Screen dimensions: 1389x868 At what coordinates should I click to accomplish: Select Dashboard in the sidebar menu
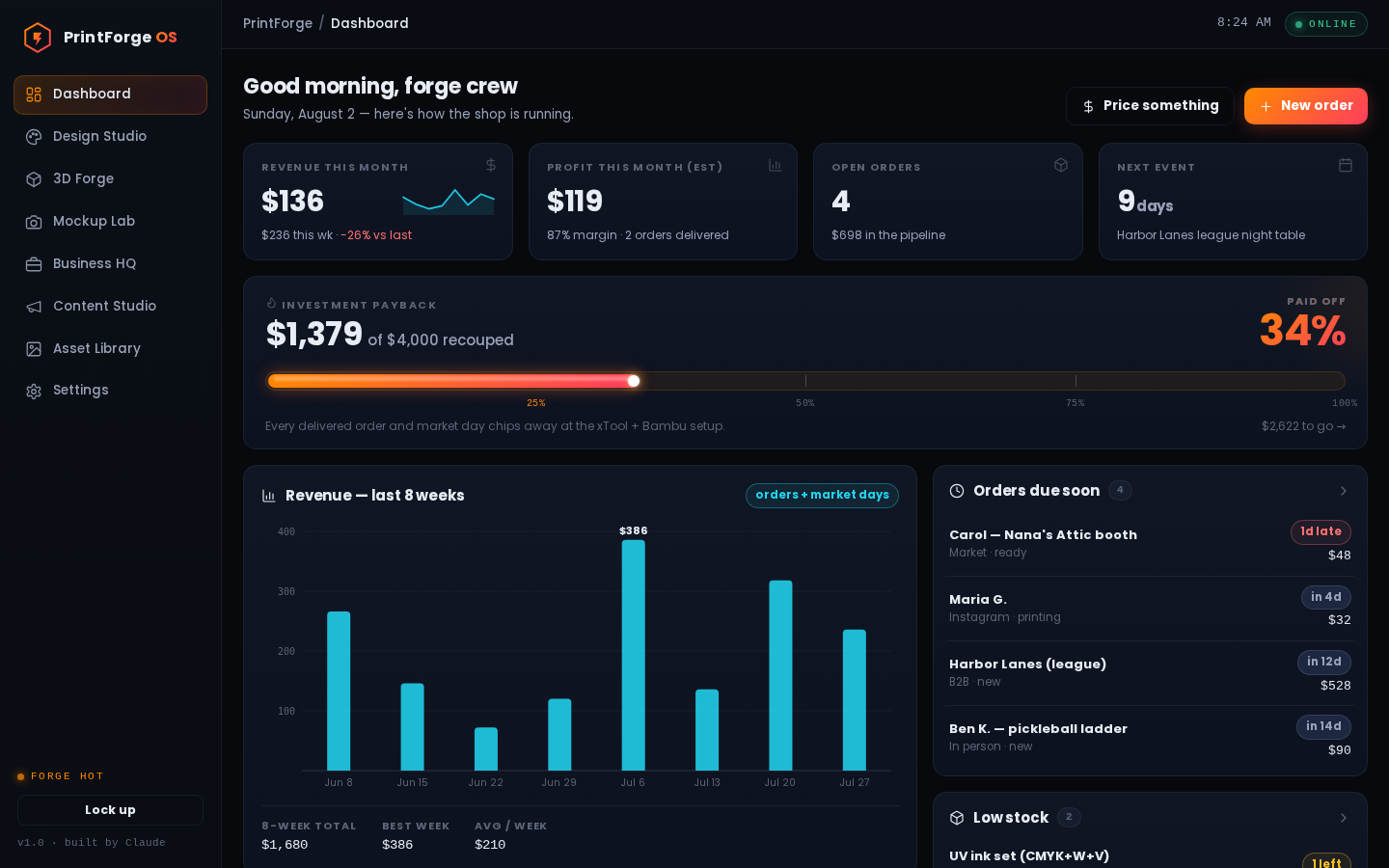(x=110, y=95)
